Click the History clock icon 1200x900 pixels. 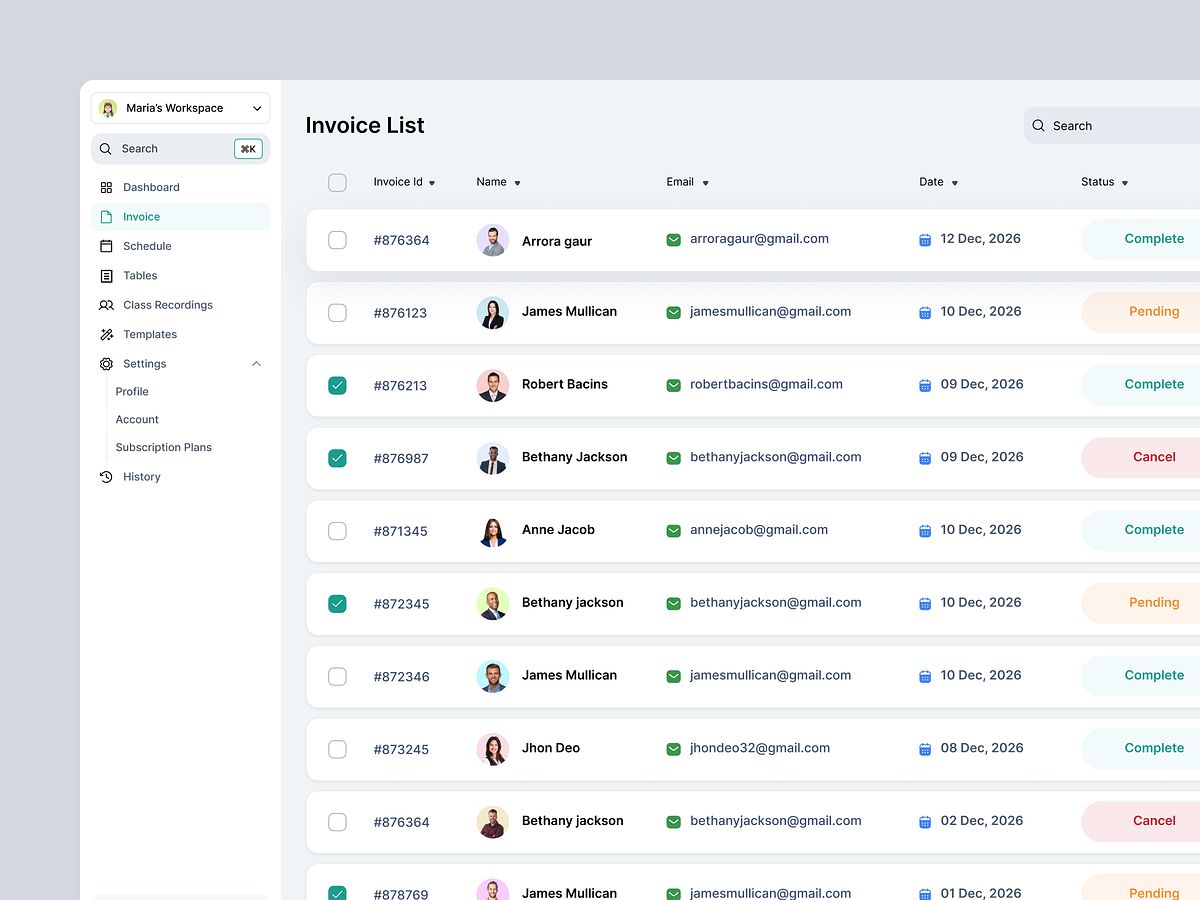coord(106,477)
